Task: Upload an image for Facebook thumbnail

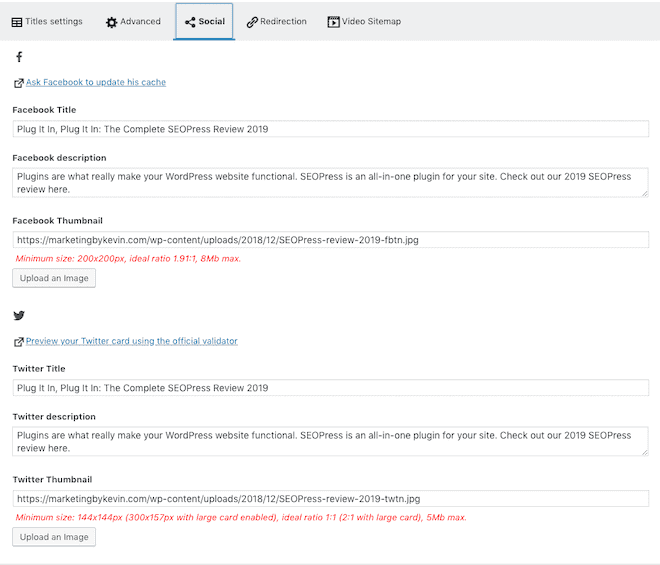Action: click(x=54, y=278)
